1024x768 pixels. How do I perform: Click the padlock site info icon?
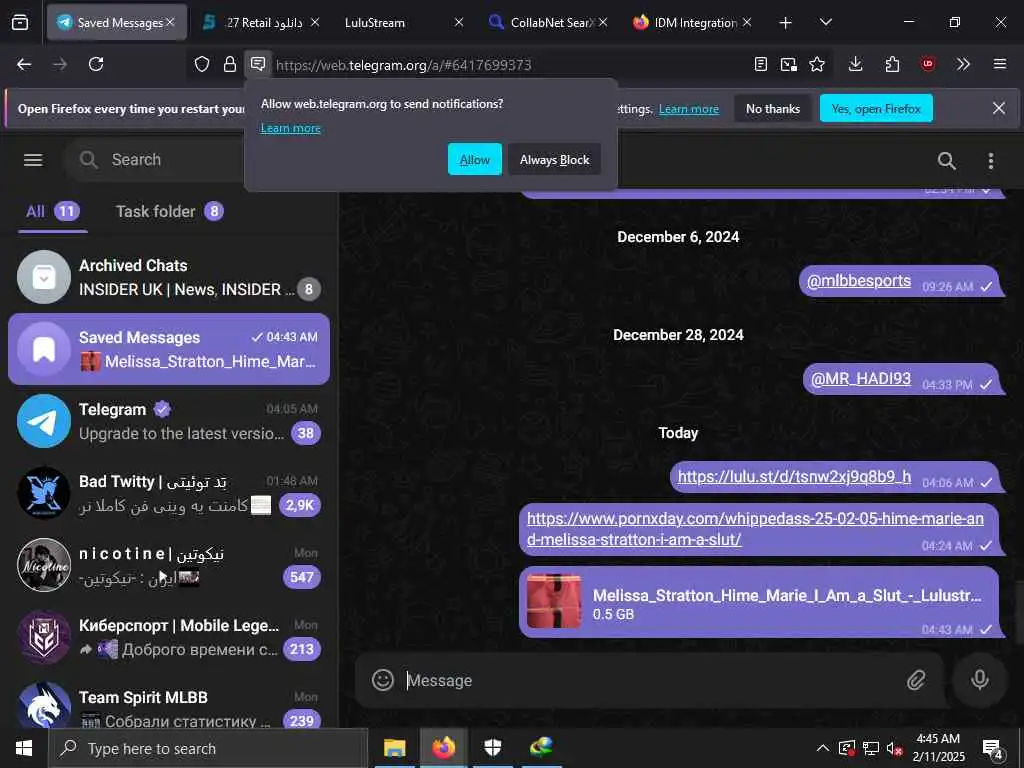(x=229, y=64)
